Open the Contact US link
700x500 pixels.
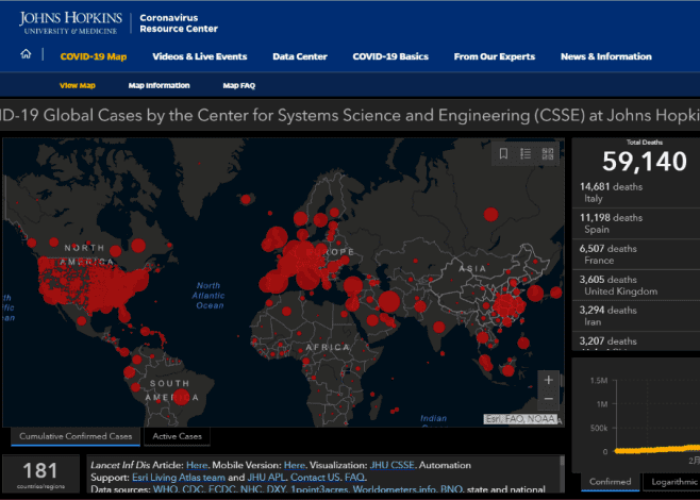click(315, 478)
